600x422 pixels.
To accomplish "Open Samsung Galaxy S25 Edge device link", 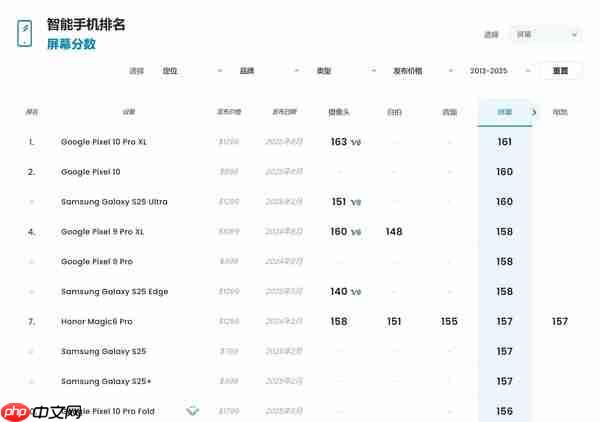I will point(114,292).
